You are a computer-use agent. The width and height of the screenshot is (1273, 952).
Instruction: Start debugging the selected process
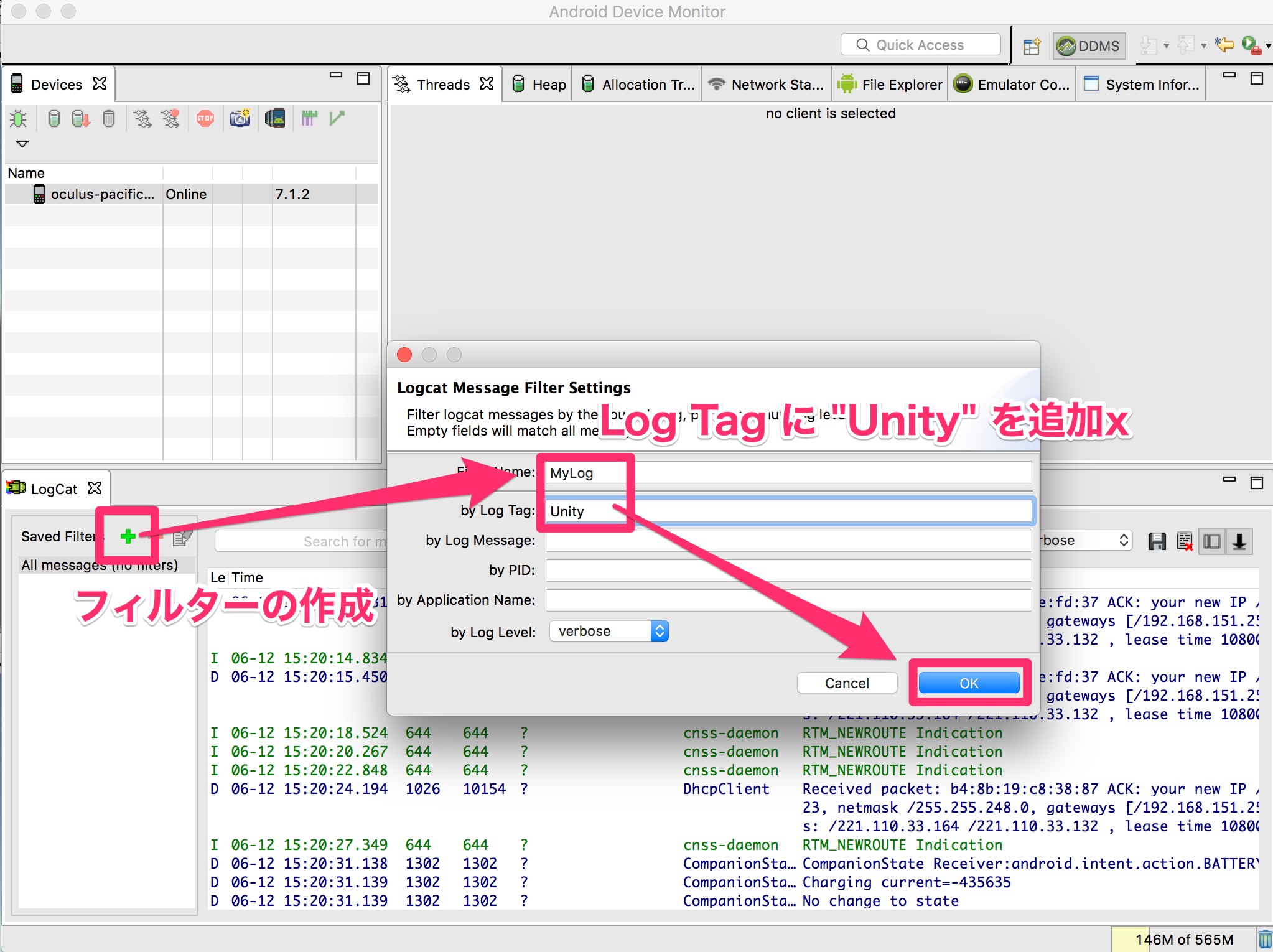click(18, 118)
